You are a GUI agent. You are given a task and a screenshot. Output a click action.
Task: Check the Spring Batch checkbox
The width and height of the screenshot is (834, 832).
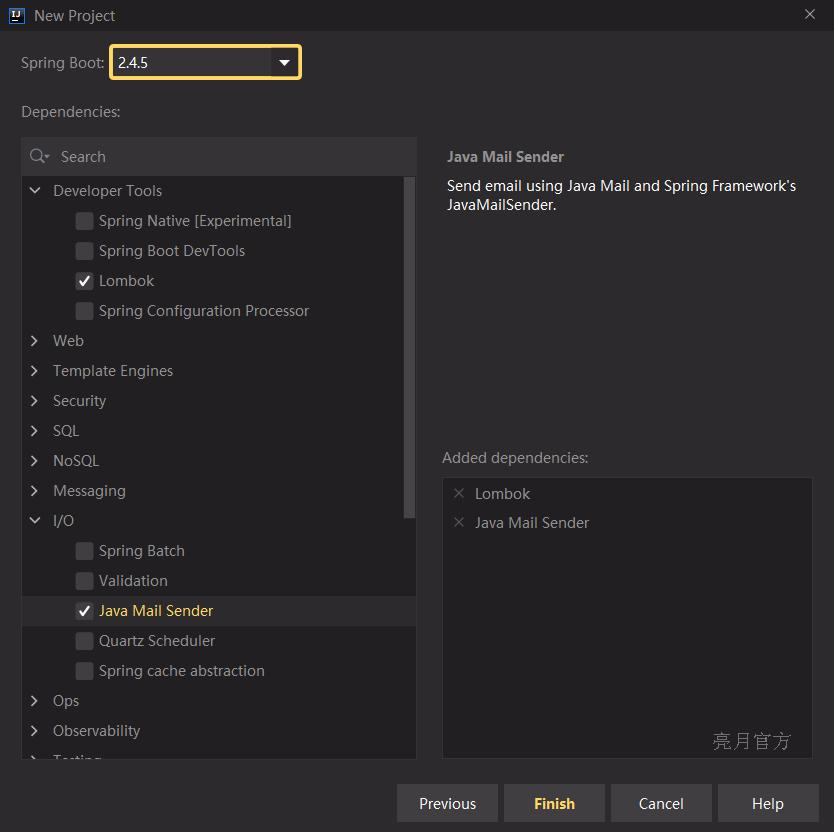(84, 551)
